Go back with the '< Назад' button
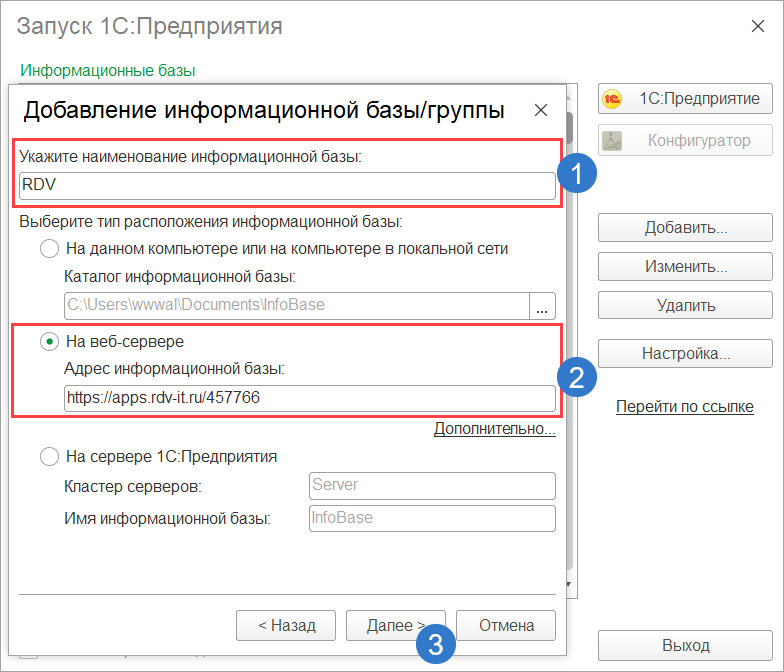 click(x=286, y=626)
